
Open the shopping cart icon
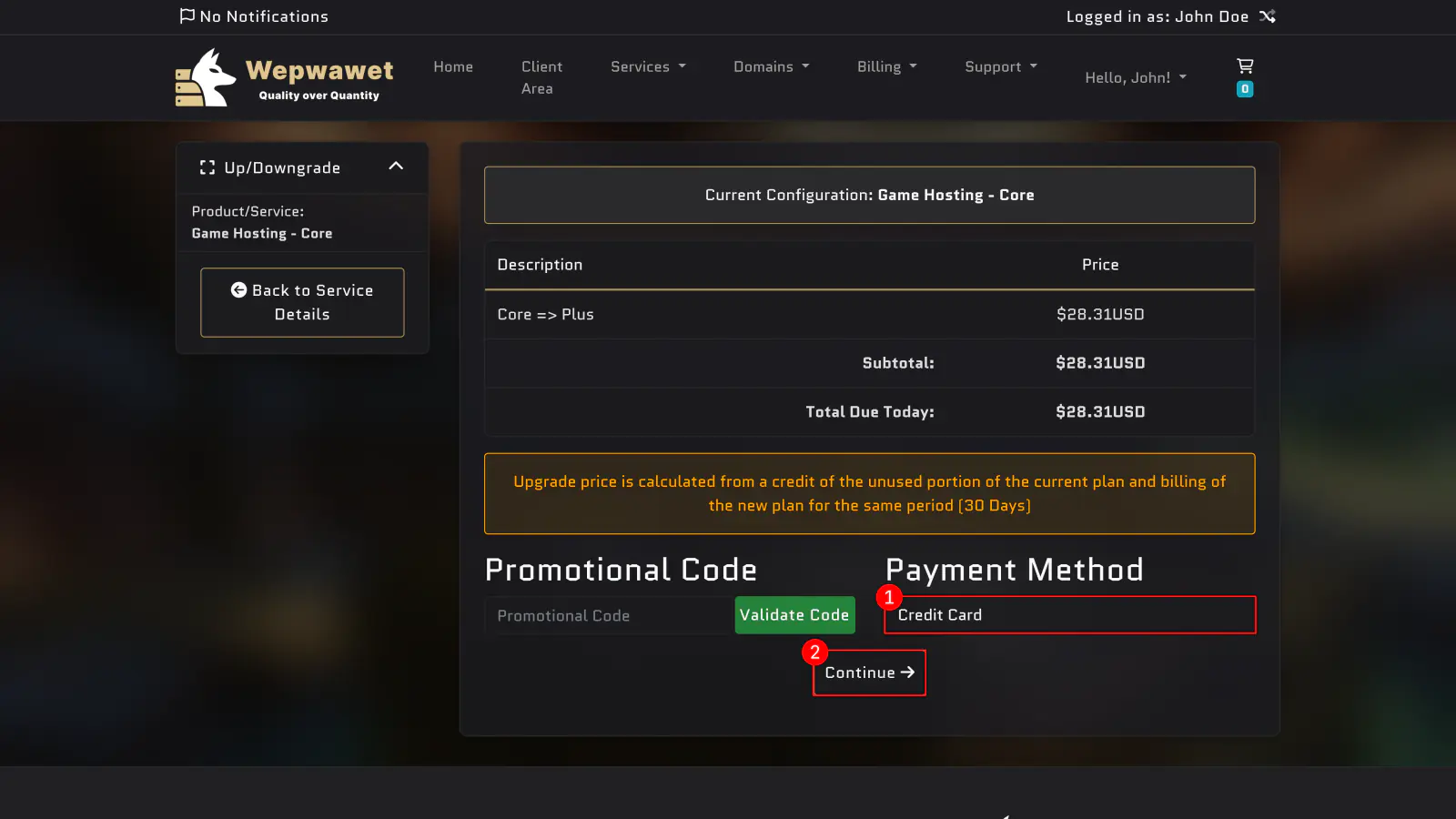(1245, 66)
